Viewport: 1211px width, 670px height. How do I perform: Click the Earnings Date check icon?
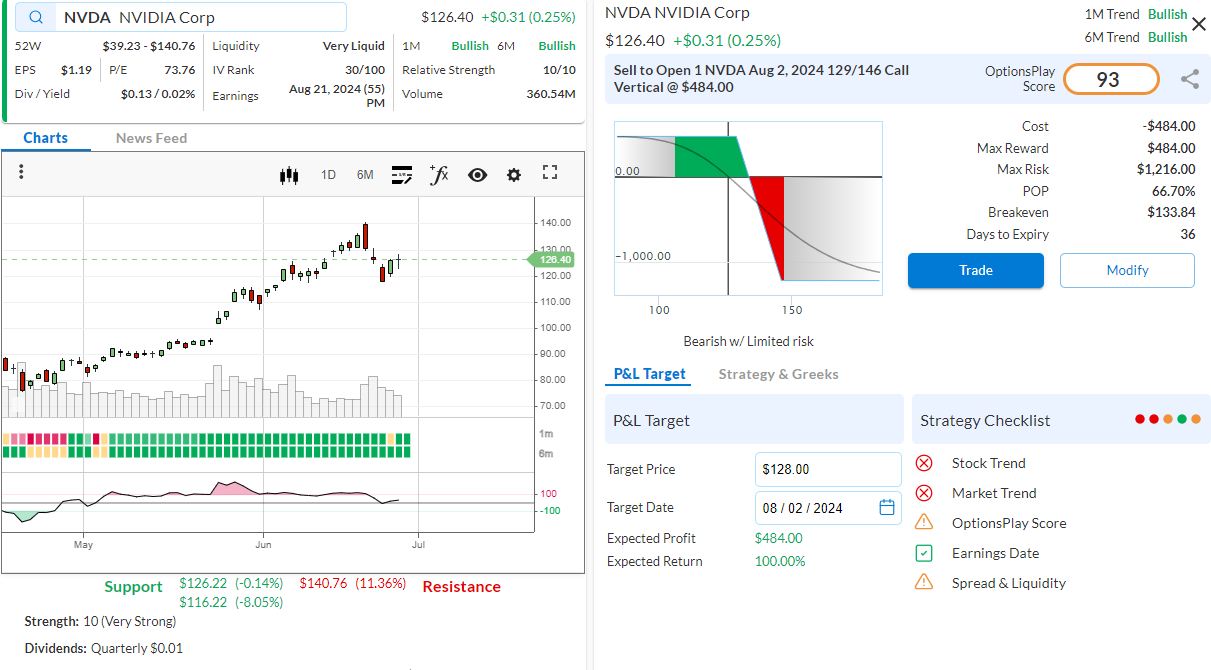pos(924,553)
